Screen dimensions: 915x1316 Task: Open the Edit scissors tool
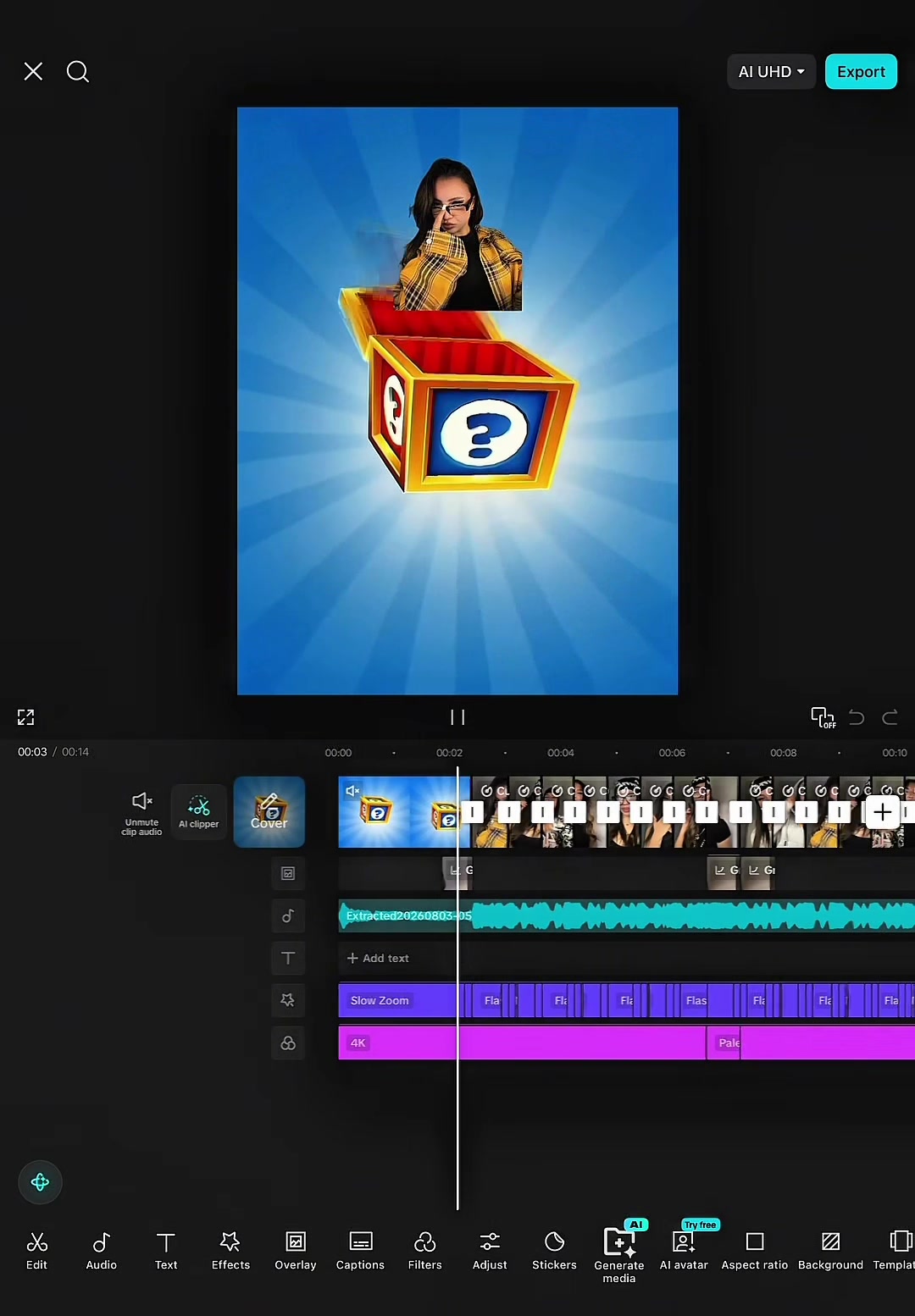36,1251
